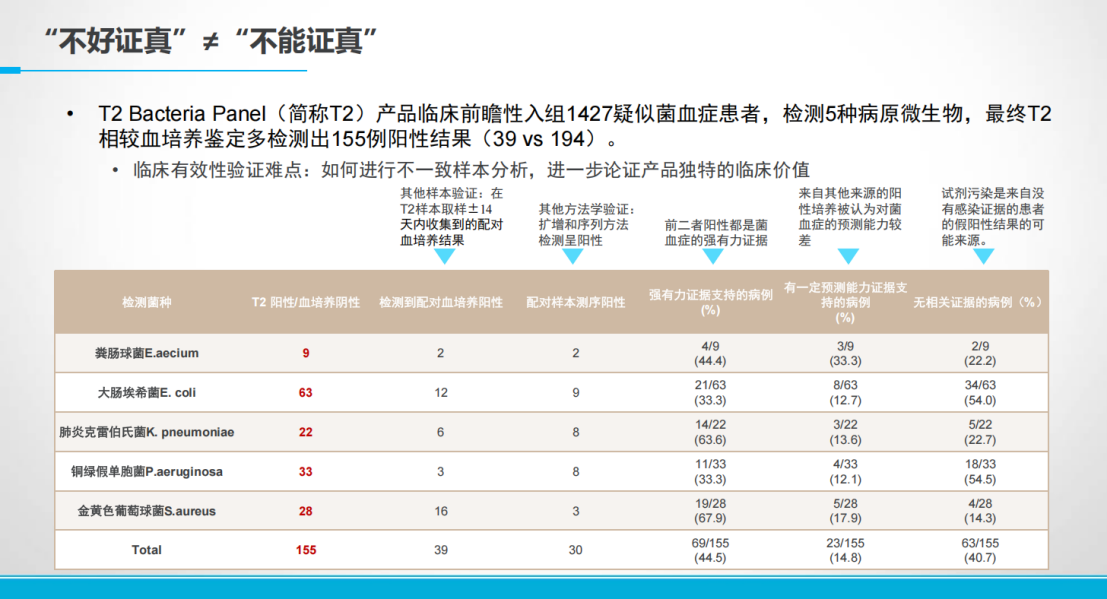Click the note starting "来自其他来源的阳性培养"
Viewport: 1107px width, 599px height.
coord(850,217)
